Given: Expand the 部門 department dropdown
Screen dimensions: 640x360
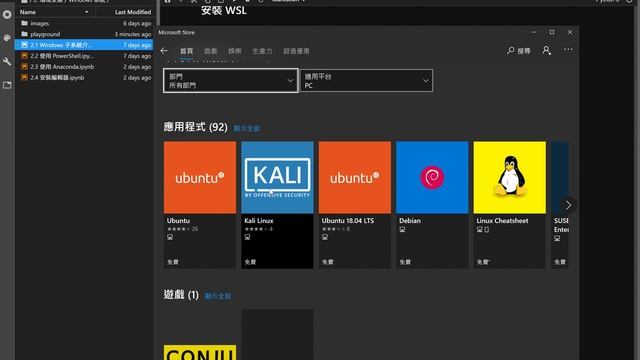Looking at the screenshot, I should coord(231,80).
